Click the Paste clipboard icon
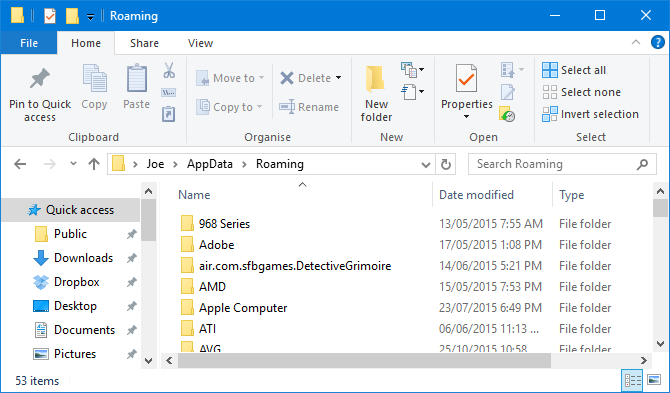The width and height of the screenshot is (670, 393). point(136,79)
